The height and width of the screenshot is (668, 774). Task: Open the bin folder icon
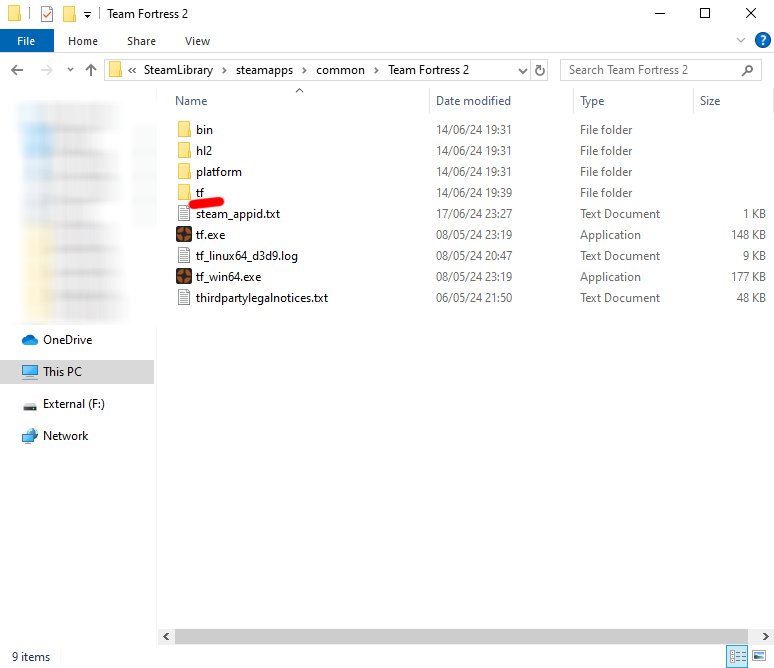coord(184,129)
